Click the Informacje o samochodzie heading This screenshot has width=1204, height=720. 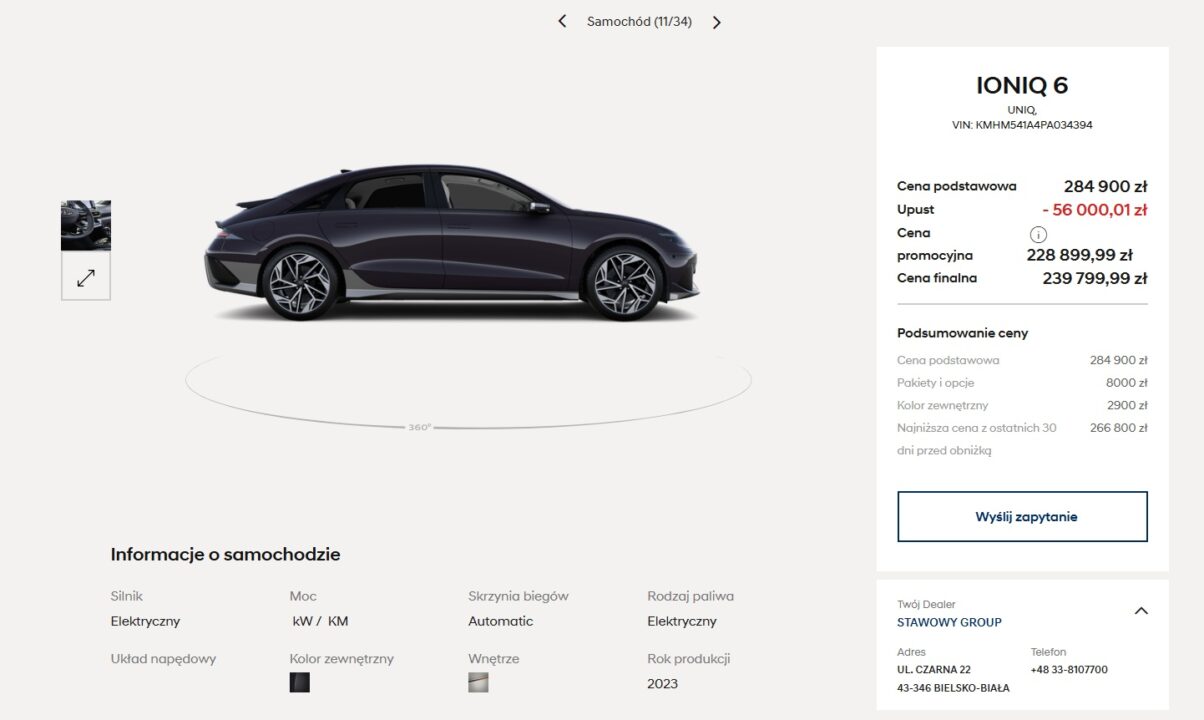coord(225,555)
